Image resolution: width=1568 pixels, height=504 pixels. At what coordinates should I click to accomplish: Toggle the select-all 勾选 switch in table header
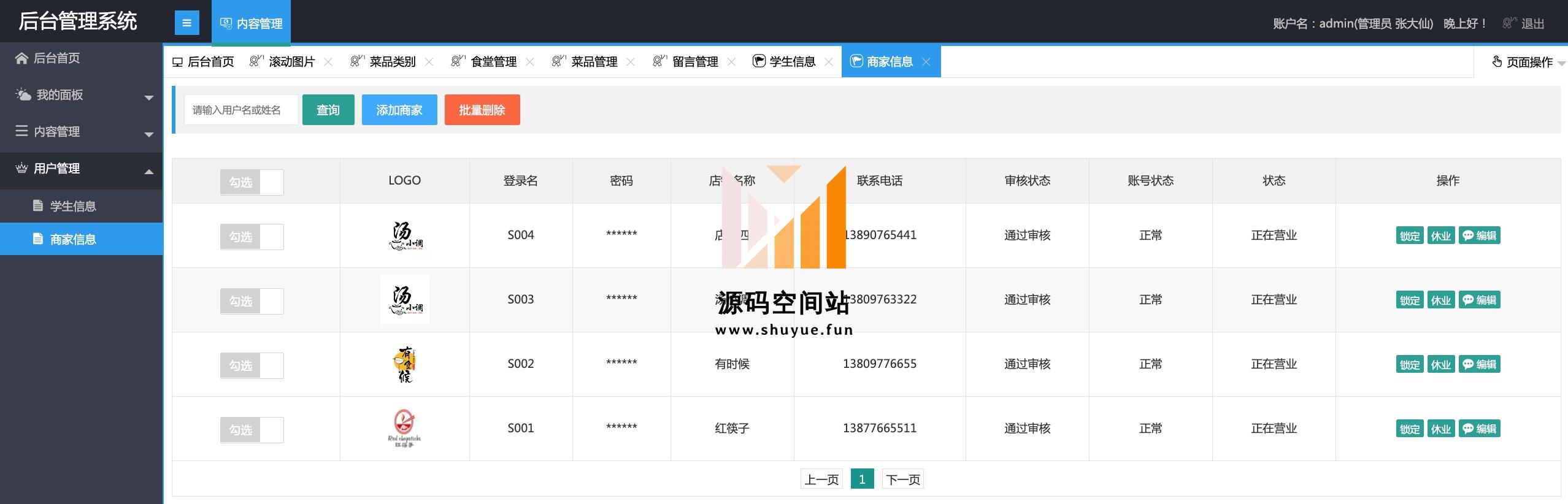(x=252, y=182)
